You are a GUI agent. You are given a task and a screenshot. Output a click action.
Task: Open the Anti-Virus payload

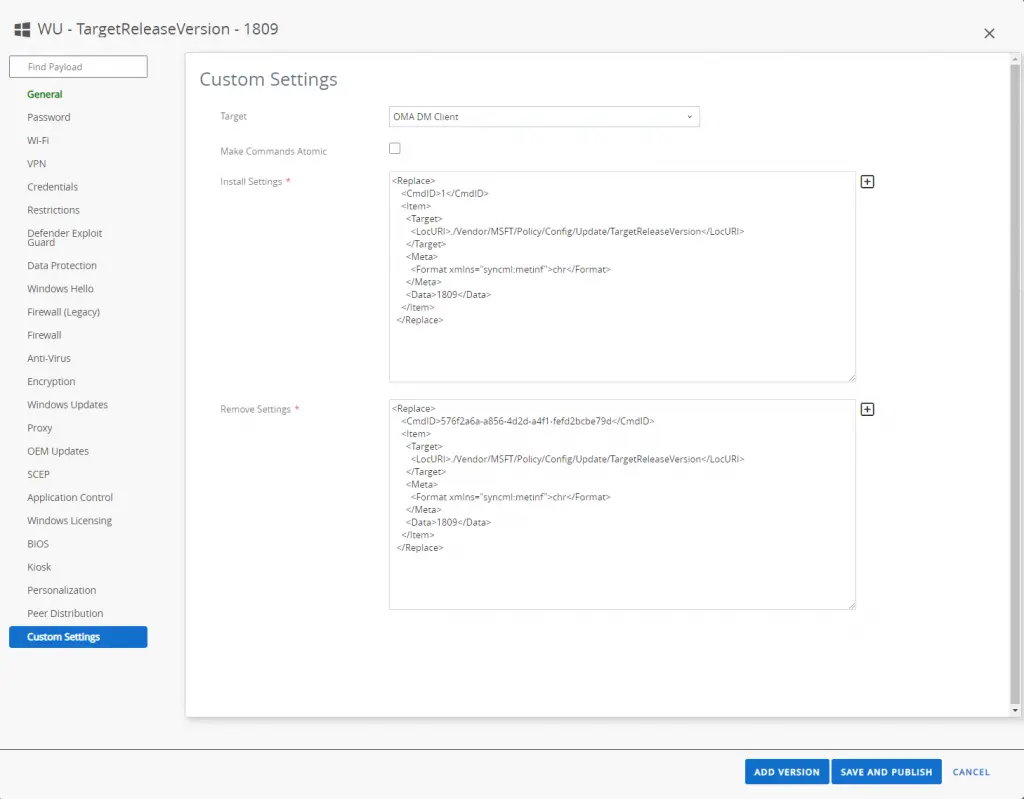click(48, 358)
